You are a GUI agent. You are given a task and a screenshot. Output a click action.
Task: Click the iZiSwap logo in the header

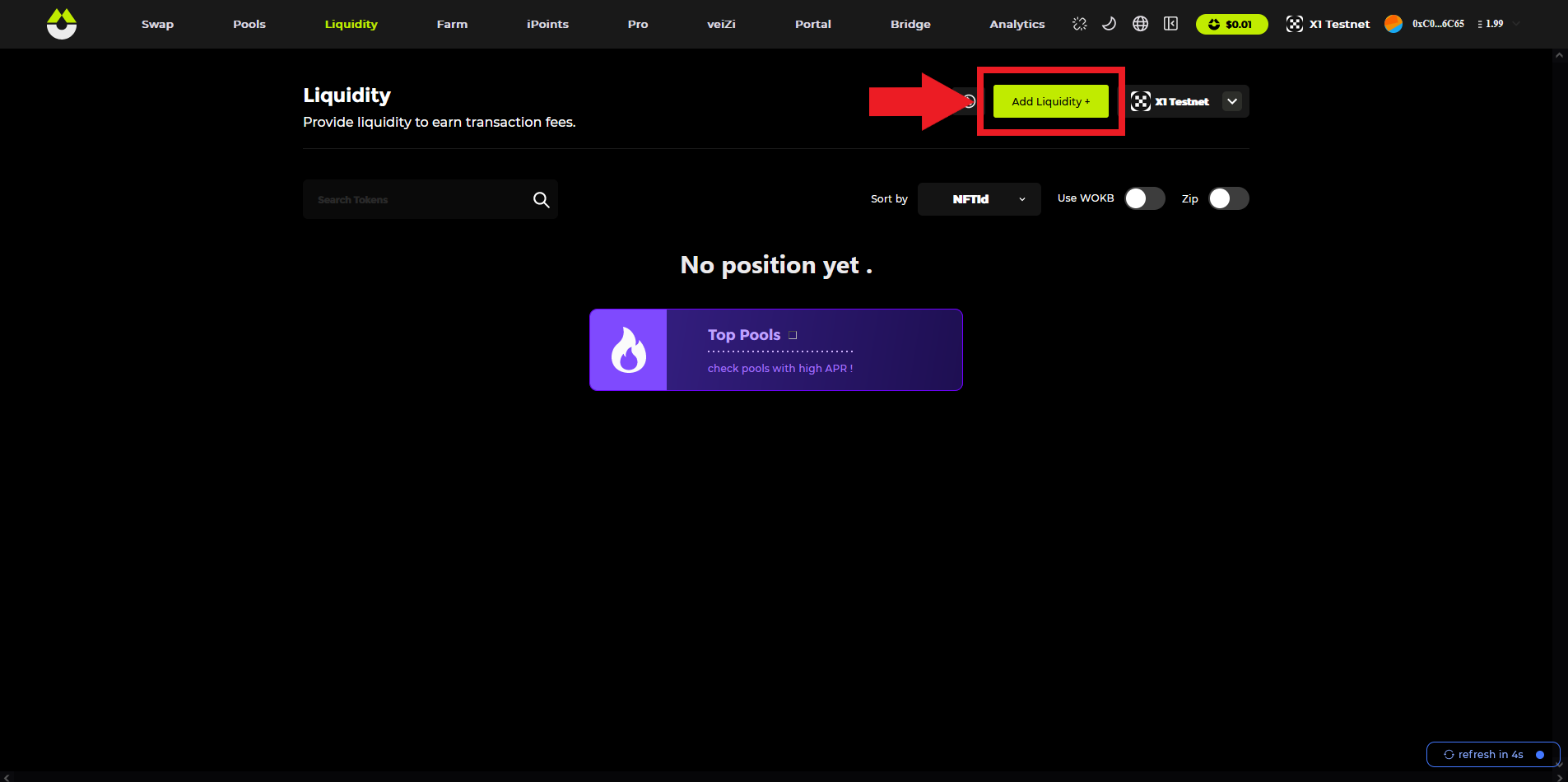coord(62,24)
